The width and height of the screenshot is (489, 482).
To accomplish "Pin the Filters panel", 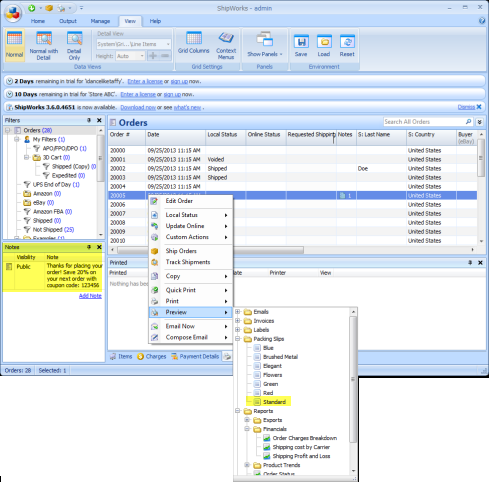I will (89, 120).
